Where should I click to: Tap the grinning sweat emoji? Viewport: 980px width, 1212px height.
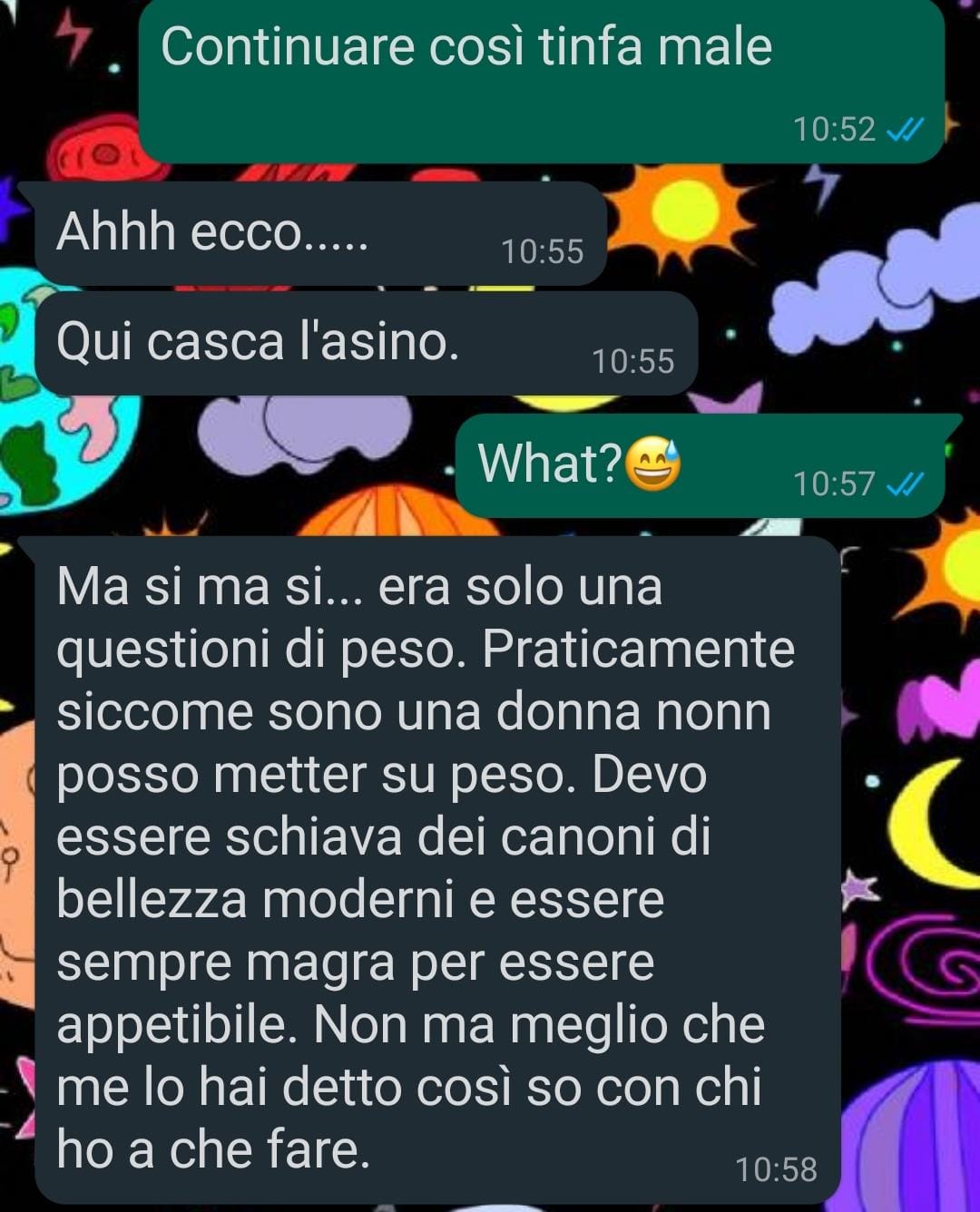[653, 464]
